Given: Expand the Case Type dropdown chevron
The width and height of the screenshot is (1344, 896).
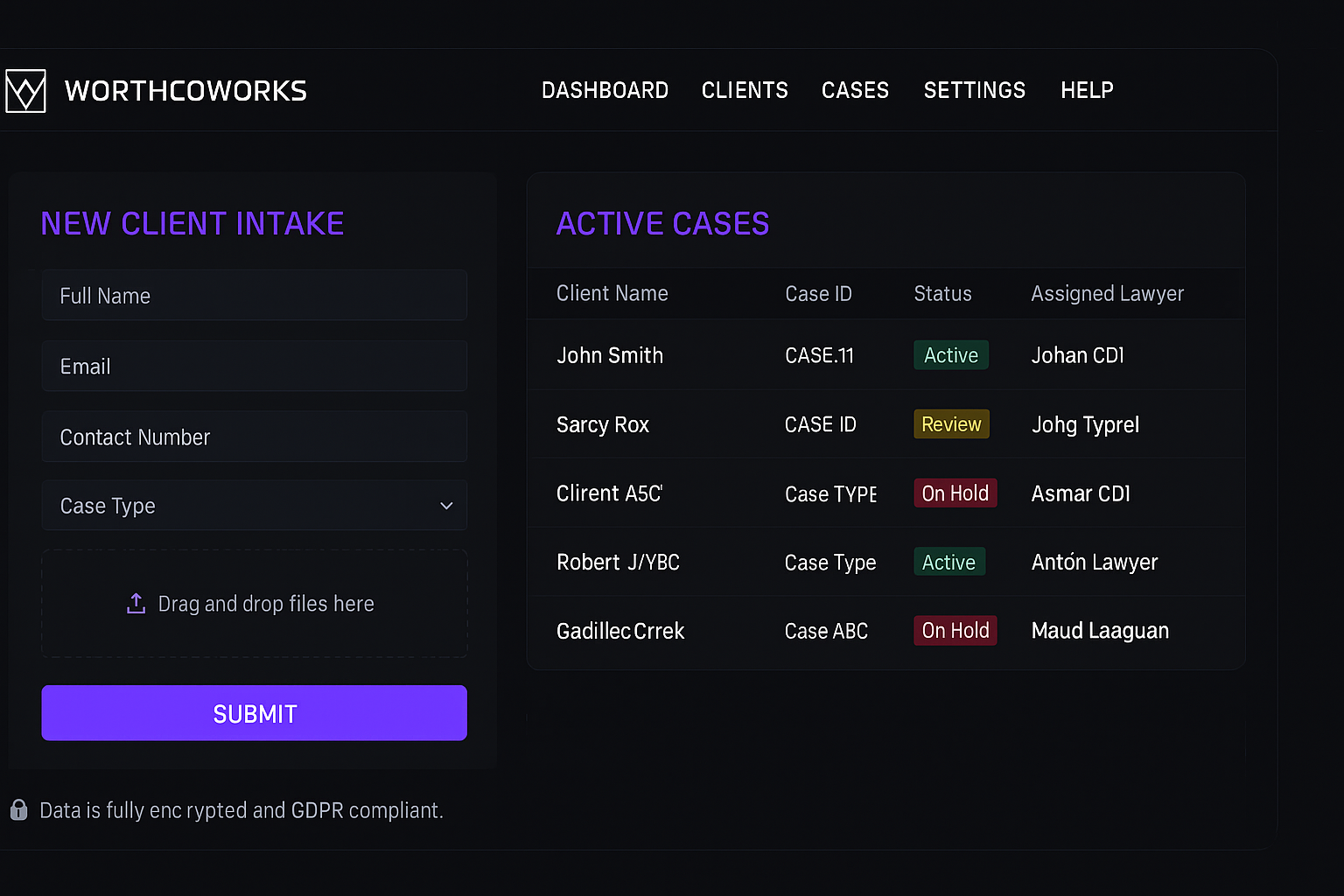Looking at the screenshot, I should point(446,506).
